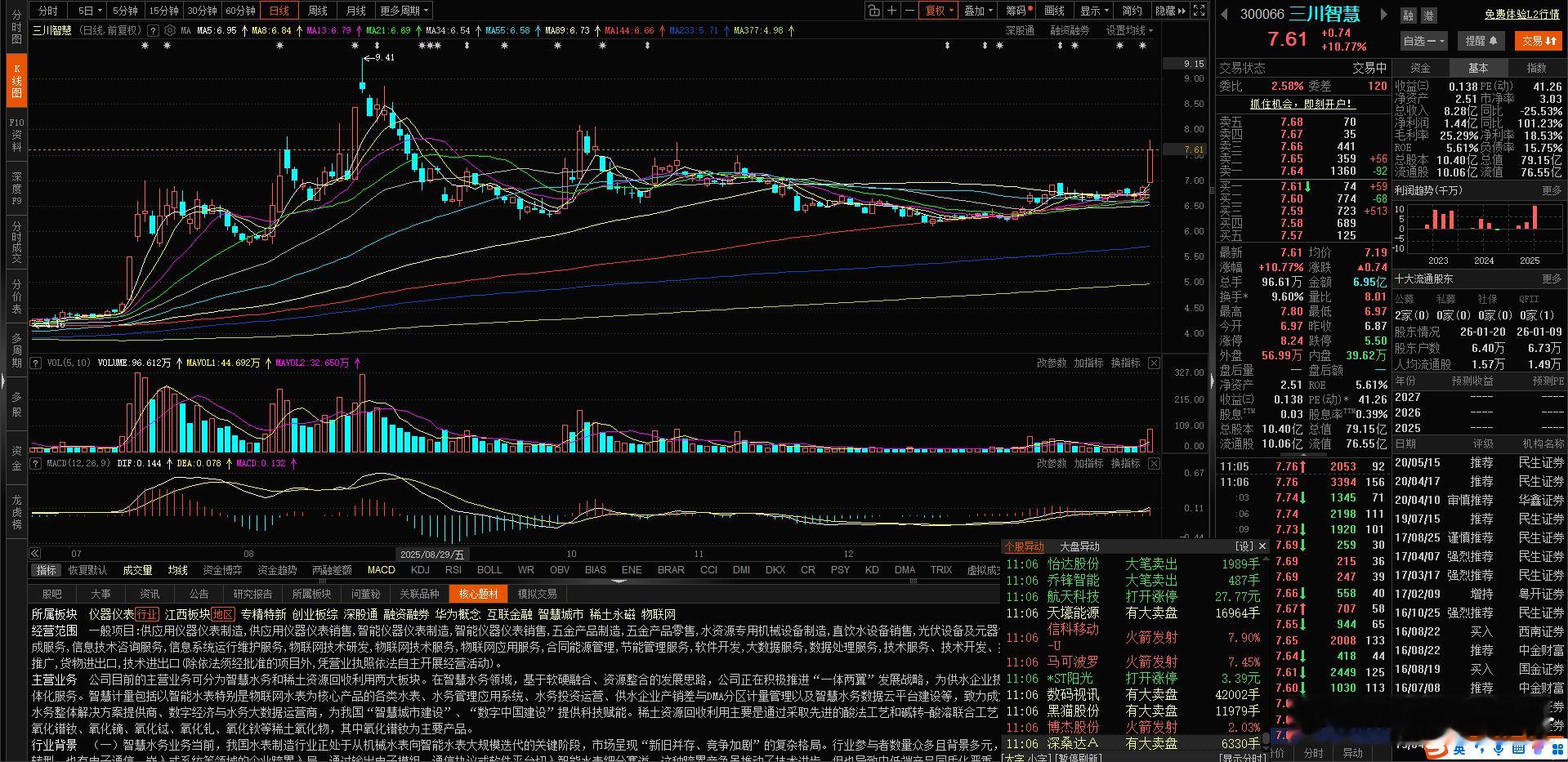Screen dimensions: 1568x762
Task: Go to next stock arrow
Action: click(x=1383, y=14)
